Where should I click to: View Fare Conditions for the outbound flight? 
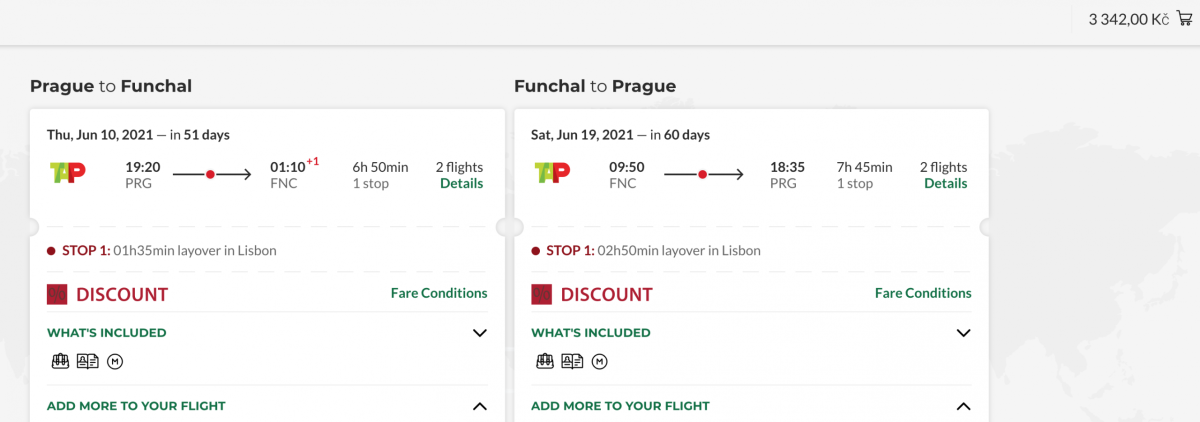click(x=439, y=293)
